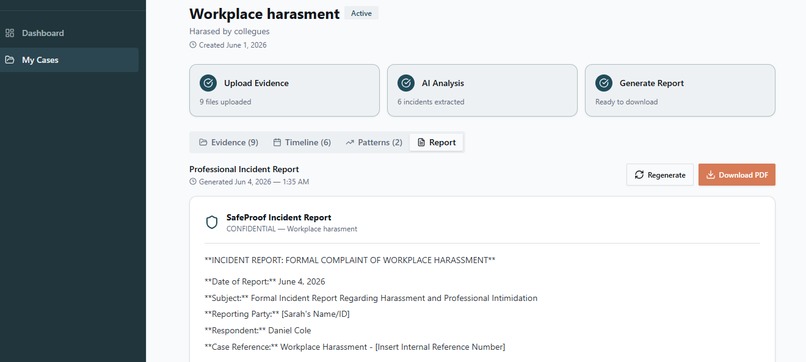Viewport: 806px width, 362px height.
Task: Click the Reporting Party line
Action: pyautogui.click(x=277, y=314)
